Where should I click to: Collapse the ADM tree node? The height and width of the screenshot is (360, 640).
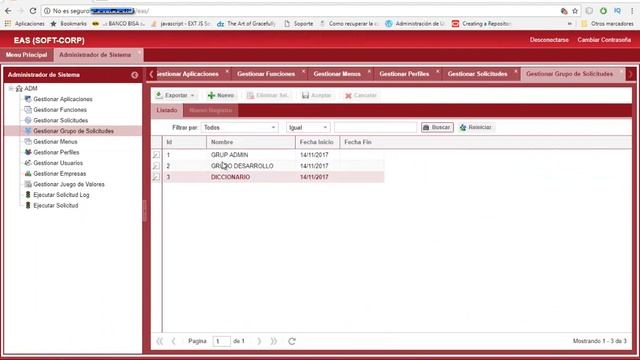coord(11,89)
